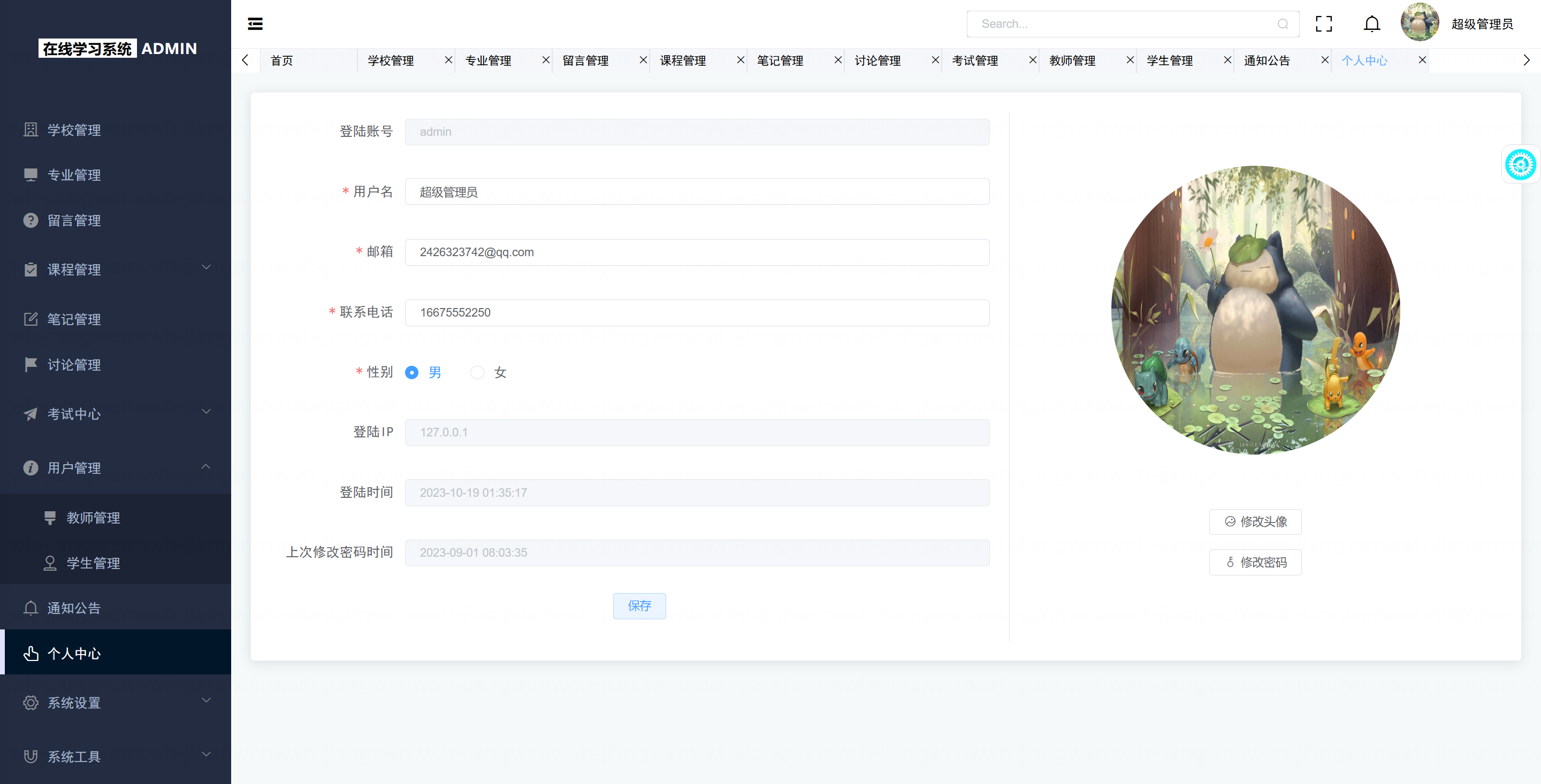Screen dimensions: 1541x784
Task: Open theme settings gear floating button
Action: 1520,165
